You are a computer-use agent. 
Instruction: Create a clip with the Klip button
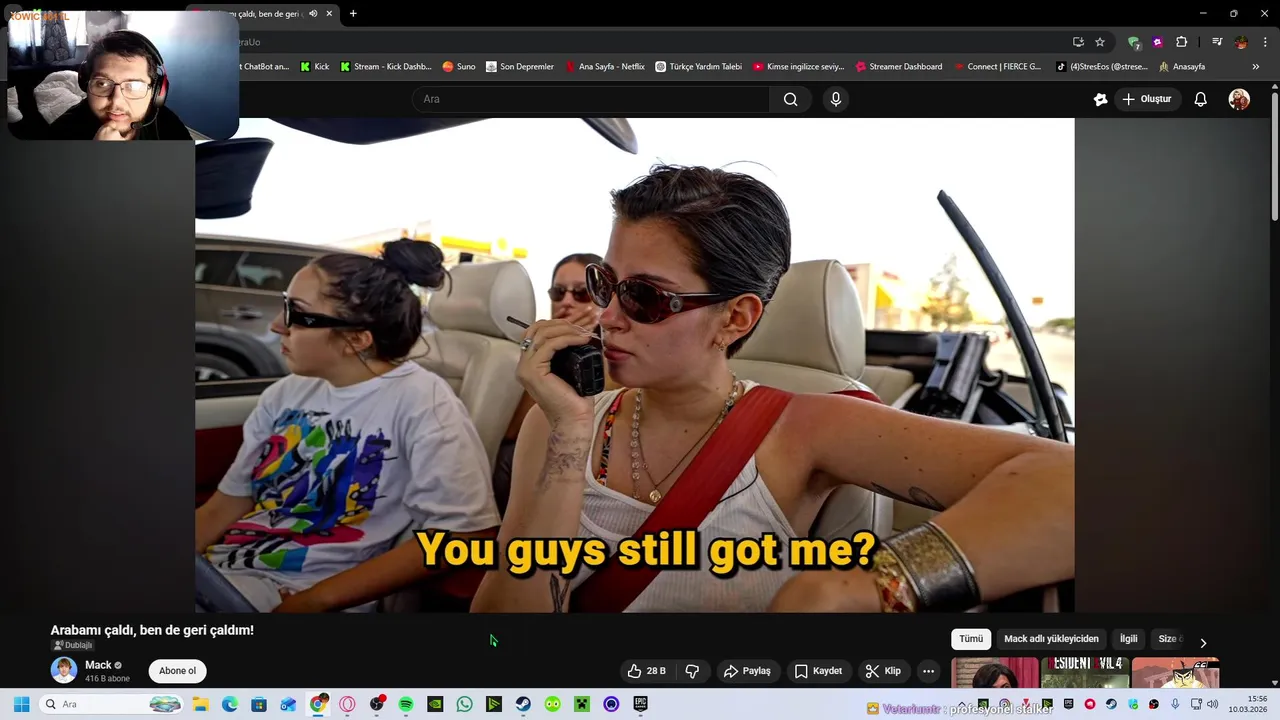pos(883,671)
